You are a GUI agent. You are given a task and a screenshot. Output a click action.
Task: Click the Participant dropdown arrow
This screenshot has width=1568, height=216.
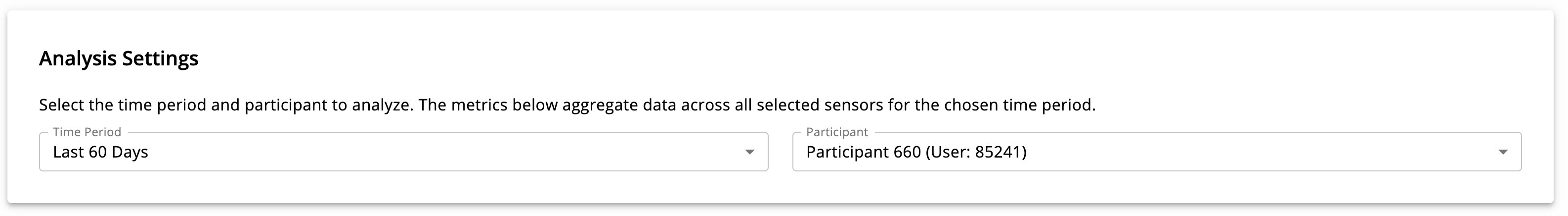tap(1502, 152)
